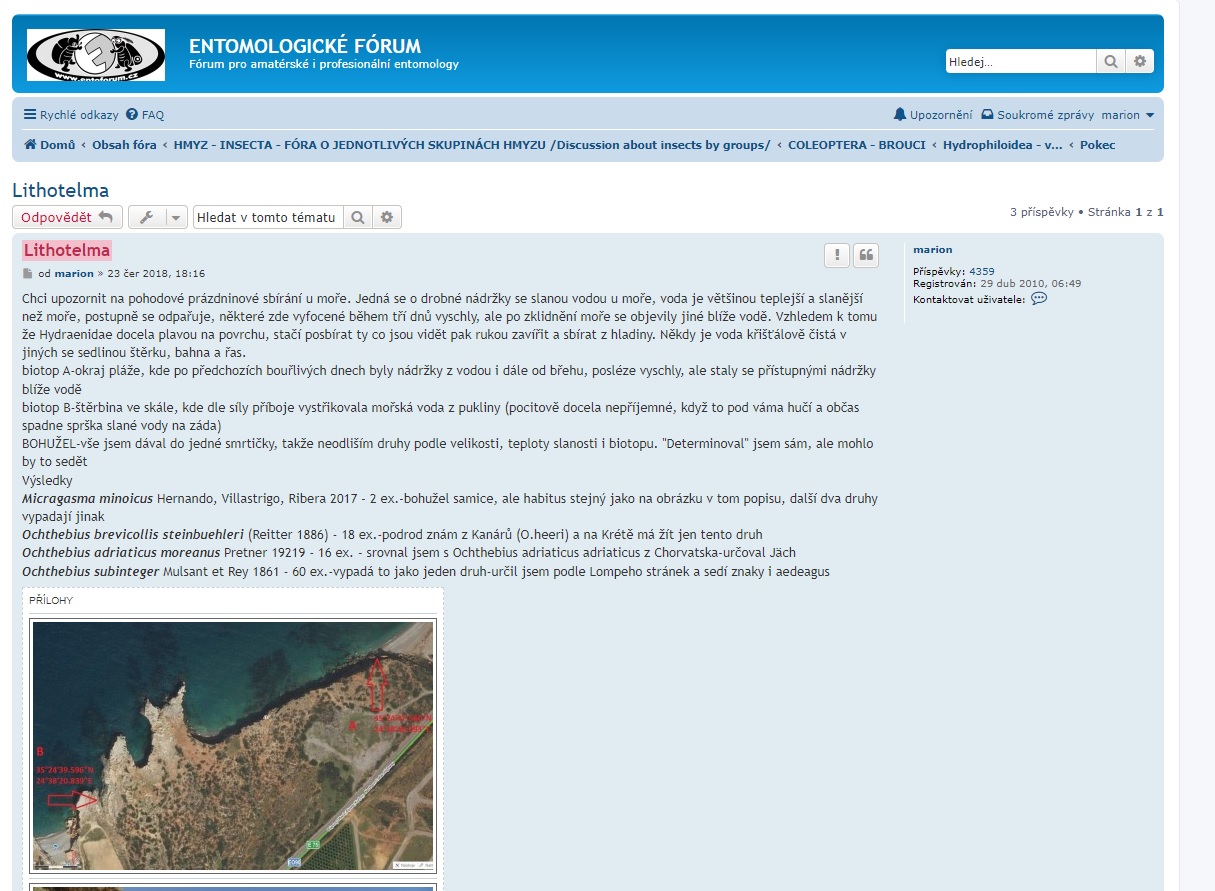Expand Rychlé odkazy quick links menu
This screenshot has width=1215, height=891.
[x=71, y=115]
